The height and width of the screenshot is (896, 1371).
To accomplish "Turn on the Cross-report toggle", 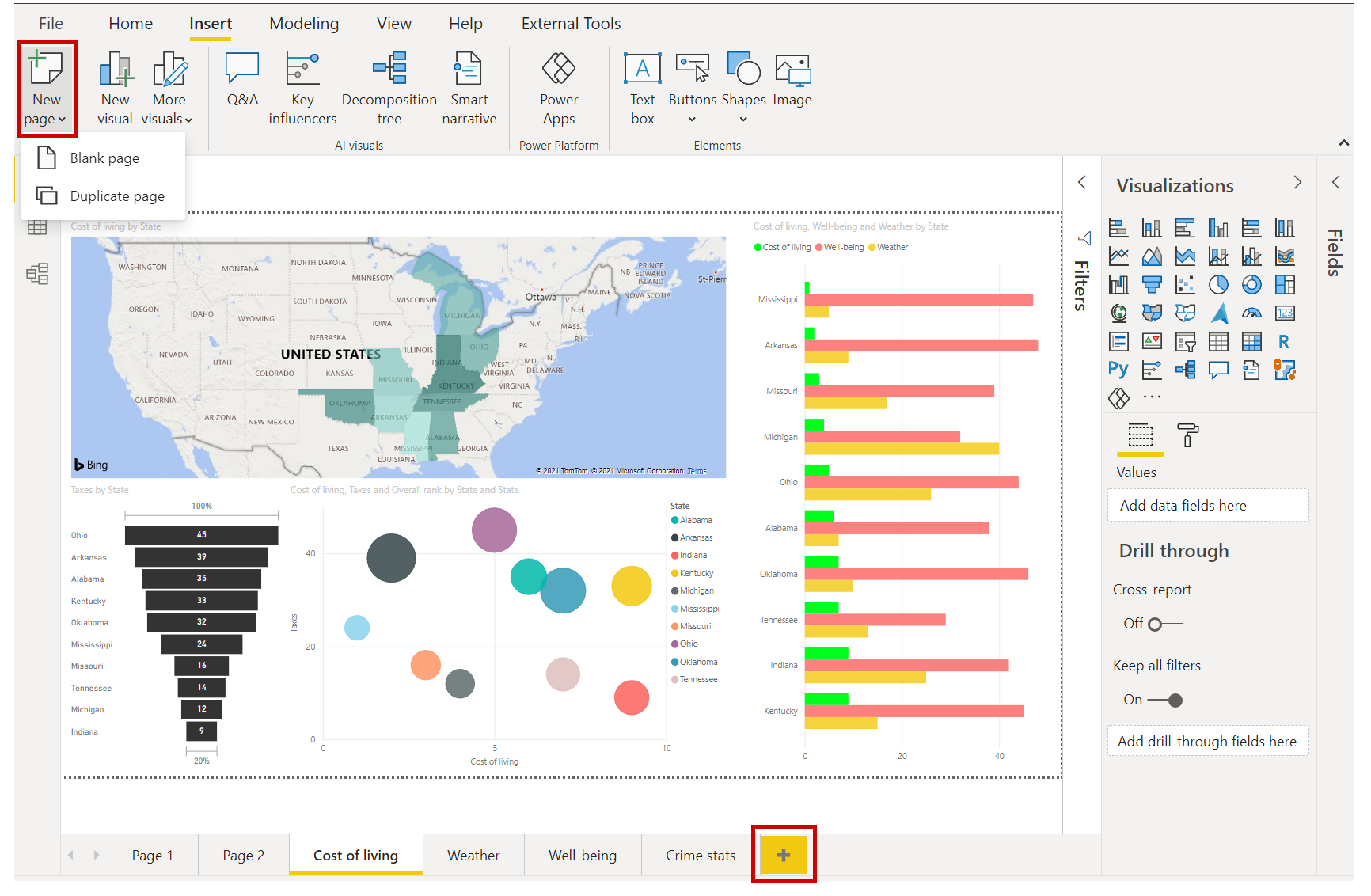I will pos(1164,625).
